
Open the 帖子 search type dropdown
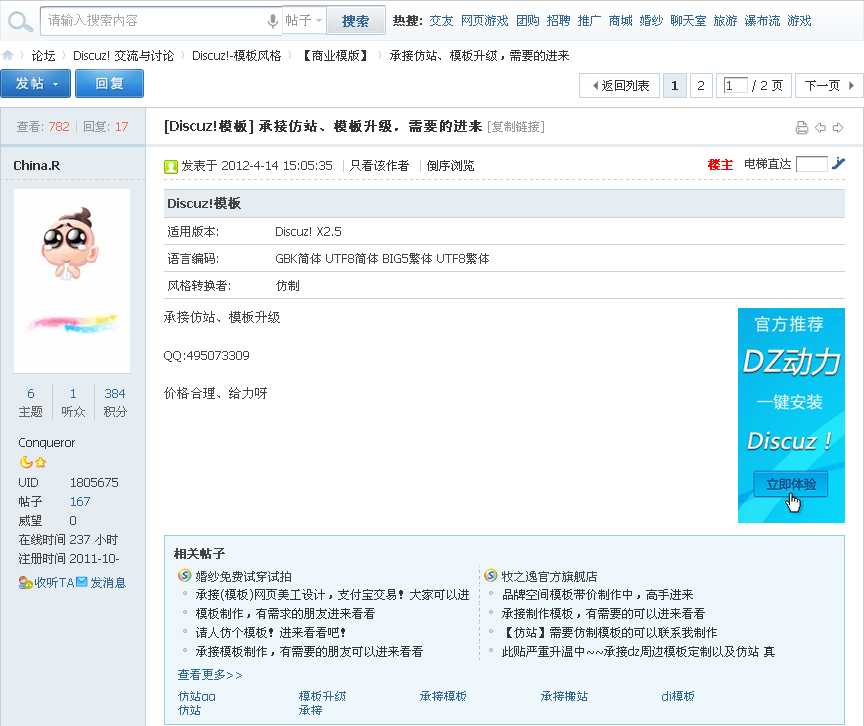coord(304,21)
